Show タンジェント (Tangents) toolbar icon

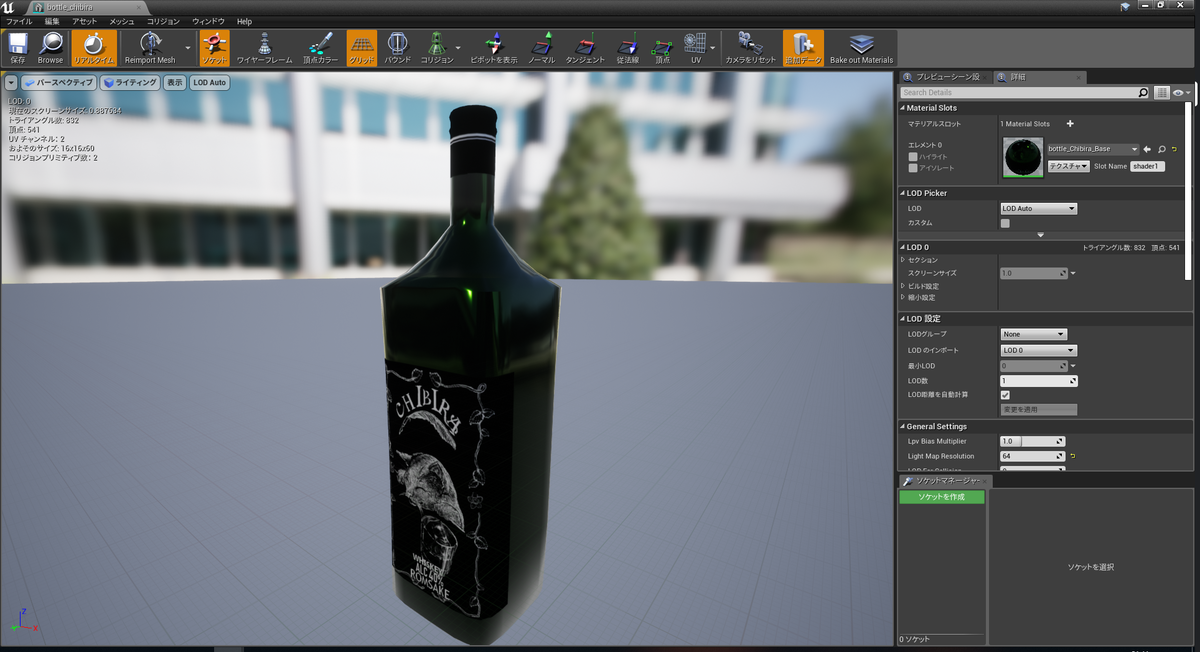[x=585, y=47]
